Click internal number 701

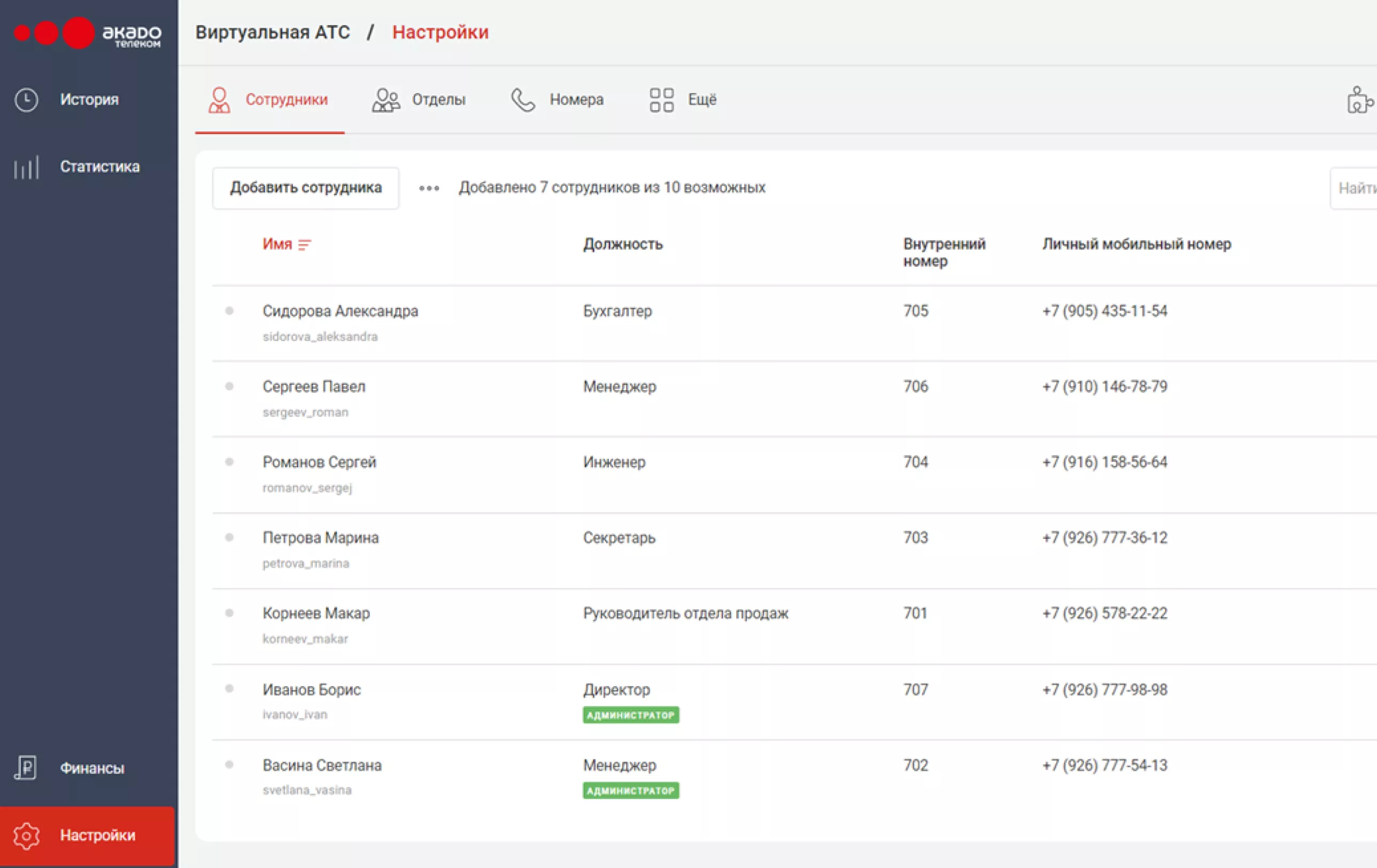[915, 613]
